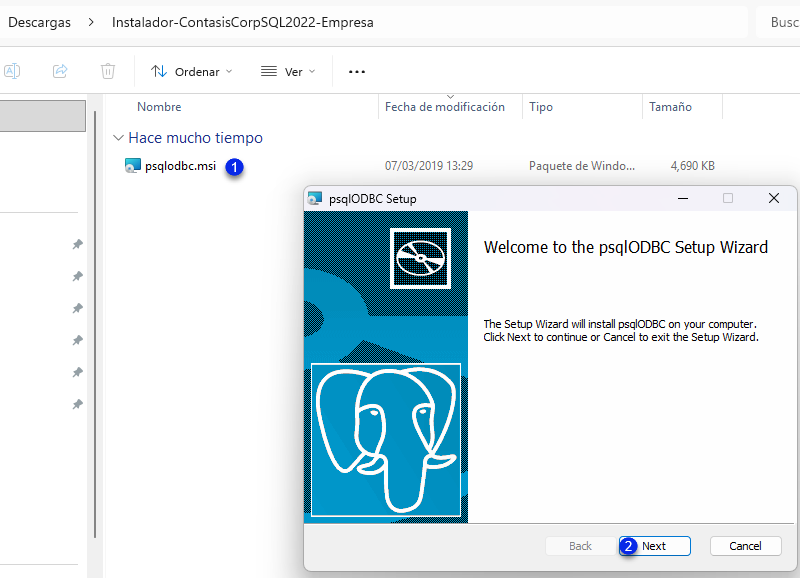Click the first pin icon in navigation pane
This screenshot has width=800, height=578.
tap(78, 244)
